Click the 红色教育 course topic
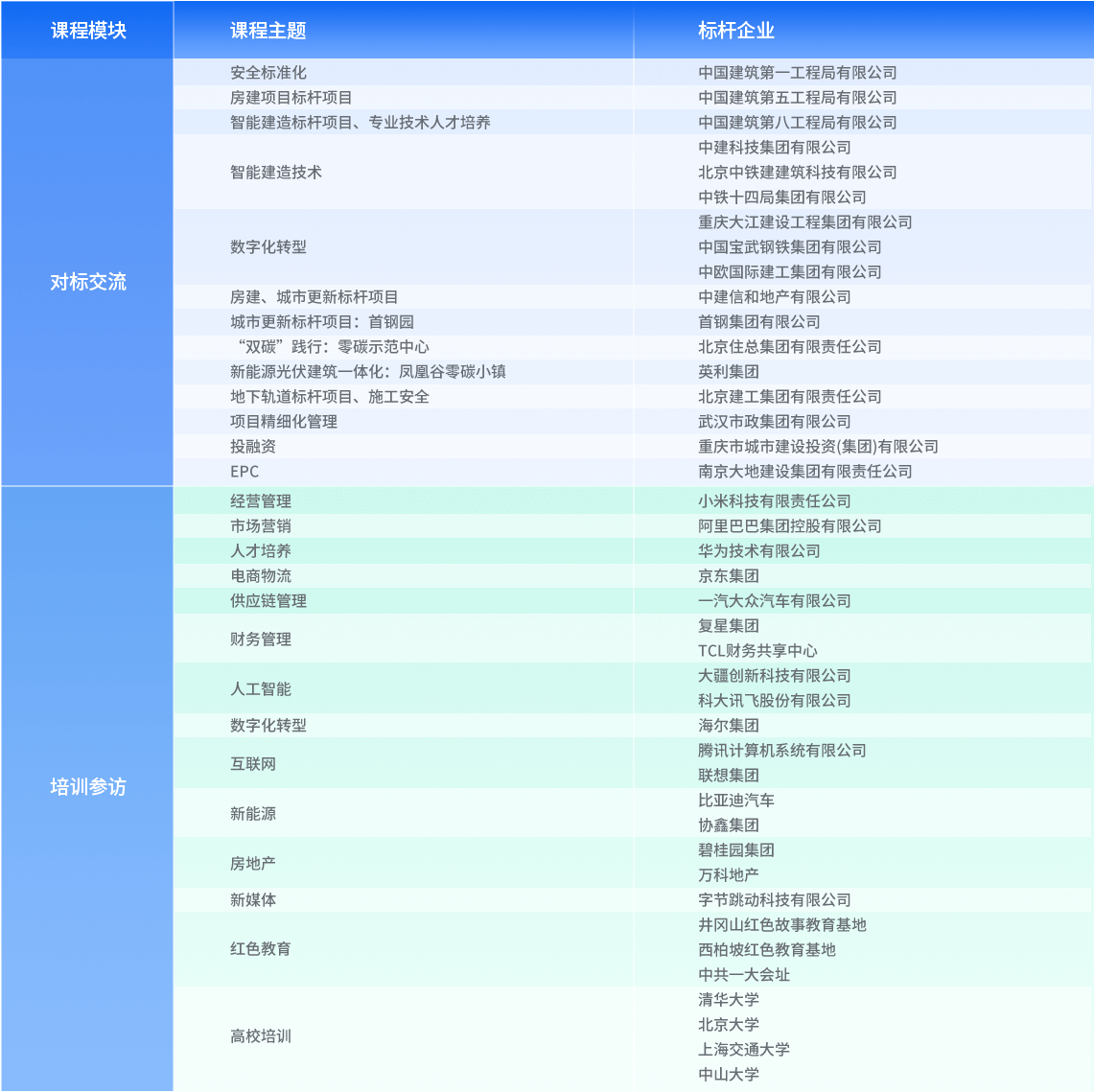 pyautogui.click(x=255, y=950)
